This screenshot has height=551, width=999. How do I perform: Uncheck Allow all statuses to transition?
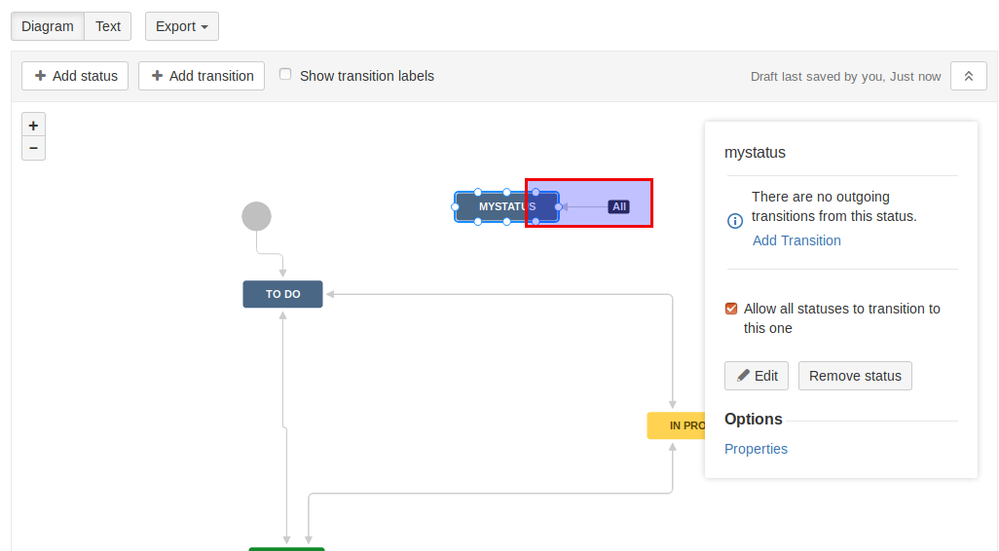coord(731,309)
